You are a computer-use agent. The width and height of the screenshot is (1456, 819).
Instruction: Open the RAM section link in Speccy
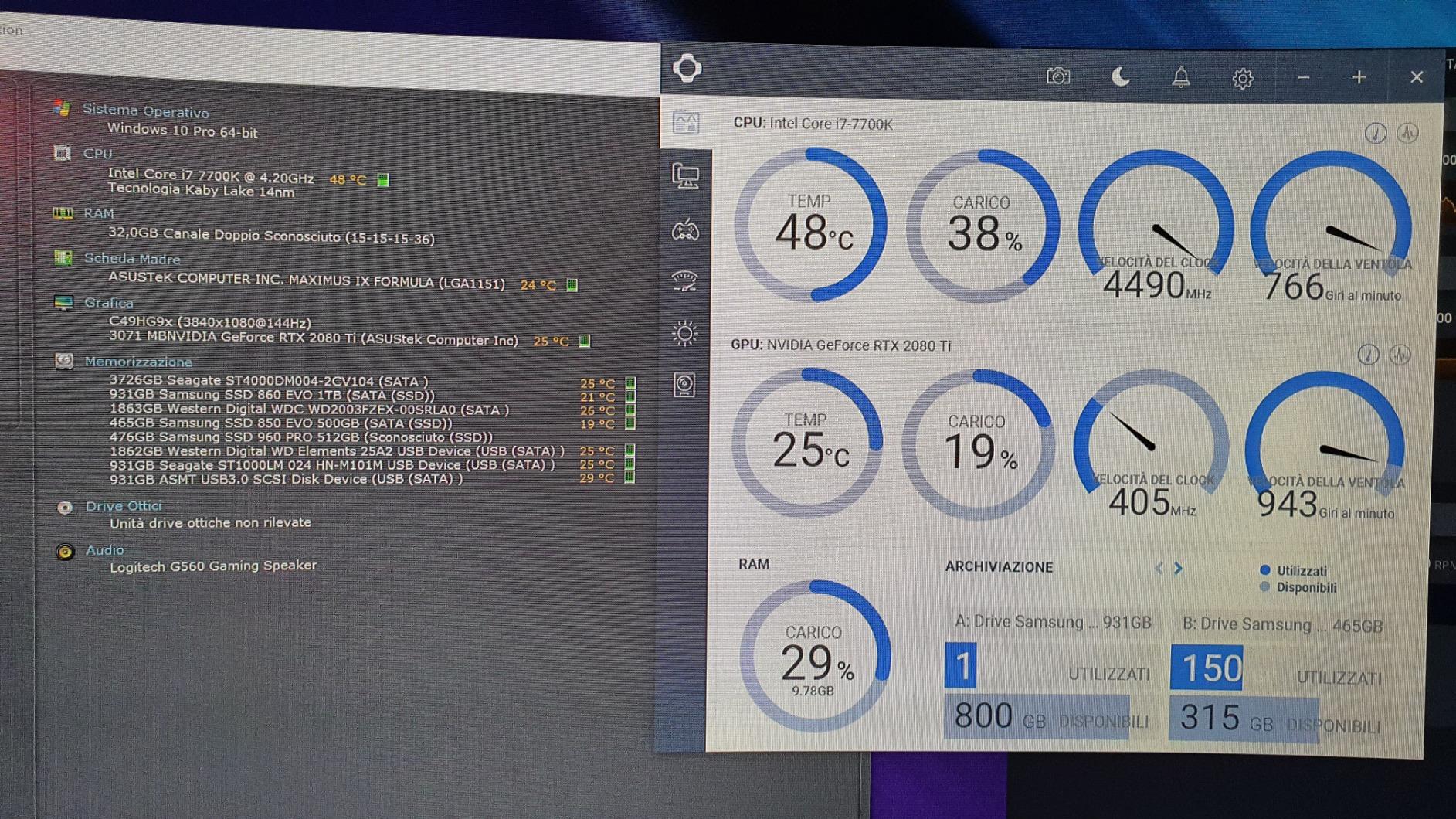[x=99, y=213]
